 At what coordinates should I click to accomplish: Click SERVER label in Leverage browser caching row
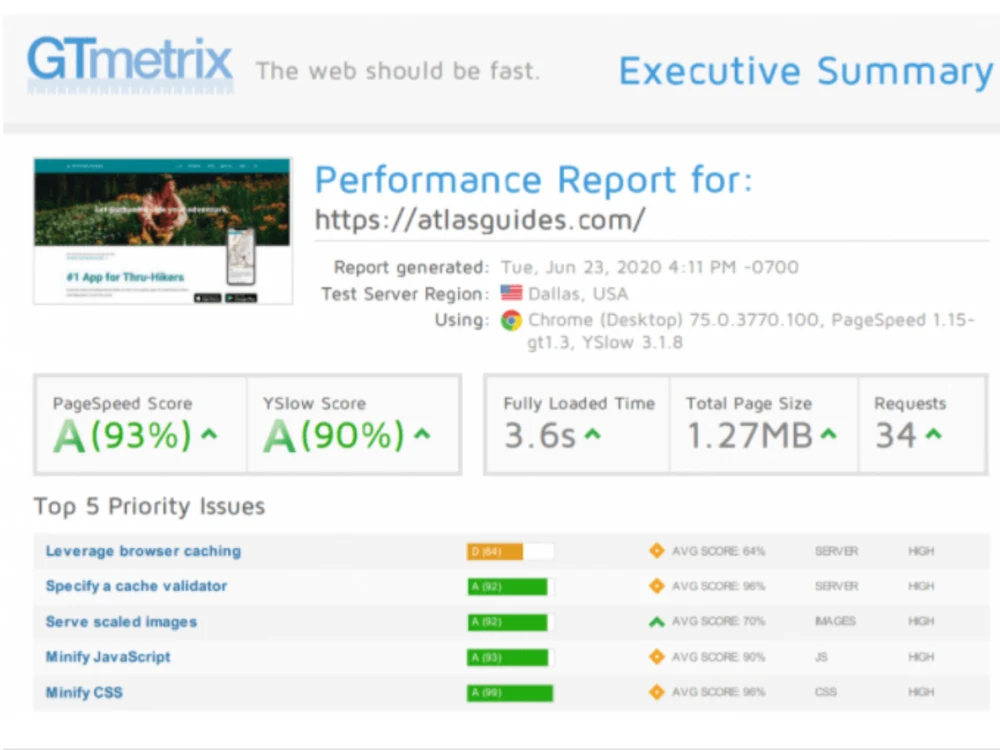coord(836,551)
